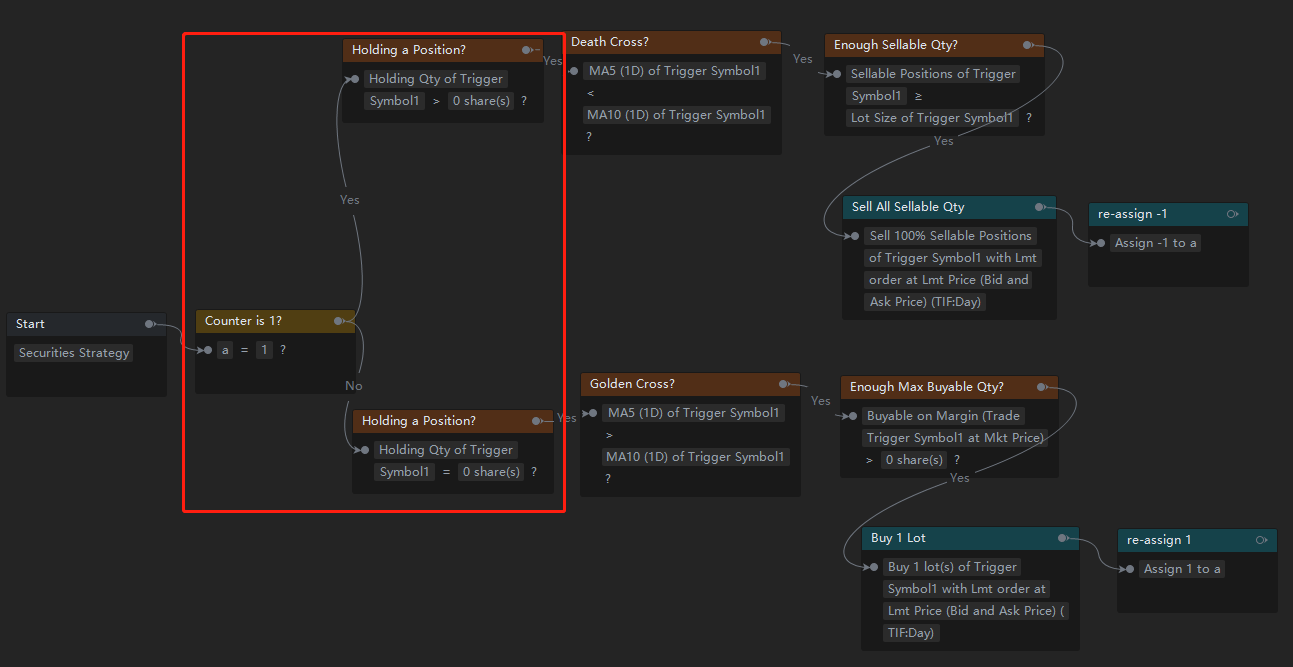Click the 'Trigger Symbol1 at Mkt Price)' chip
The width and height of the screenshot is (1293, 667).
coord(955,438)
